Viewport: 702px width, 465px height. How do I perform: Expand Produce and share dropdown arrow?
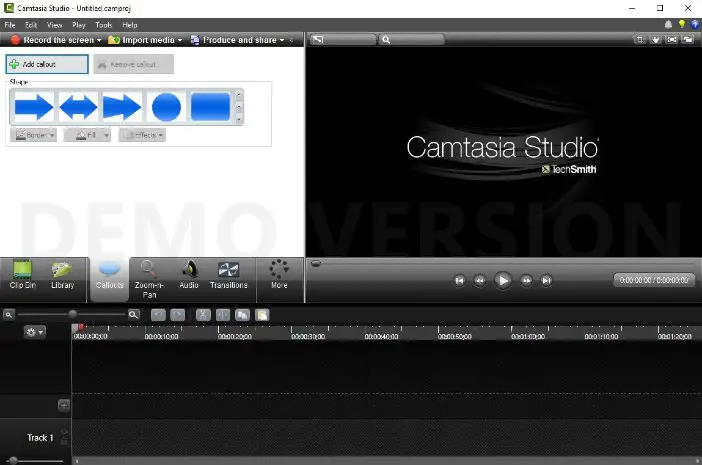pos(282,40)
